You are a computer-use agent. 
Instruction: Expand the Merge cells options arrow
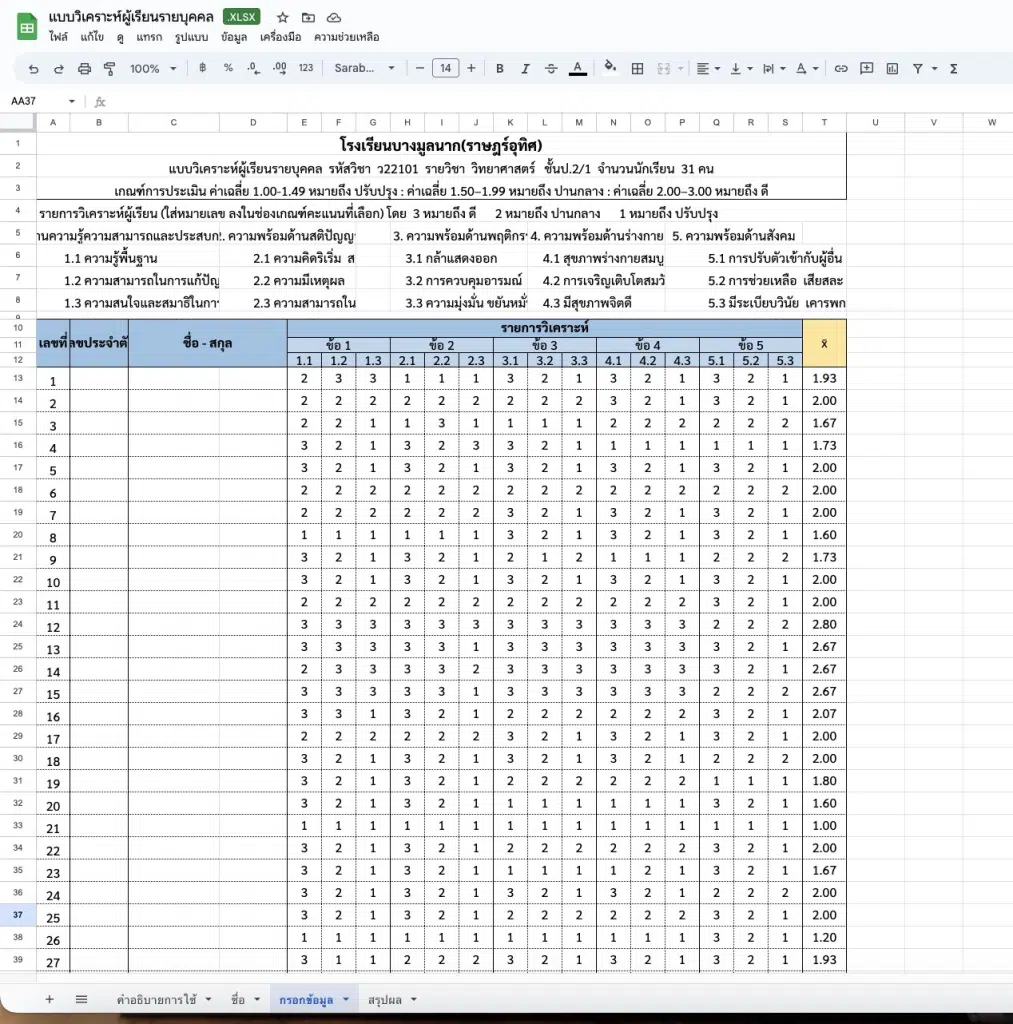tap(681, 69)
